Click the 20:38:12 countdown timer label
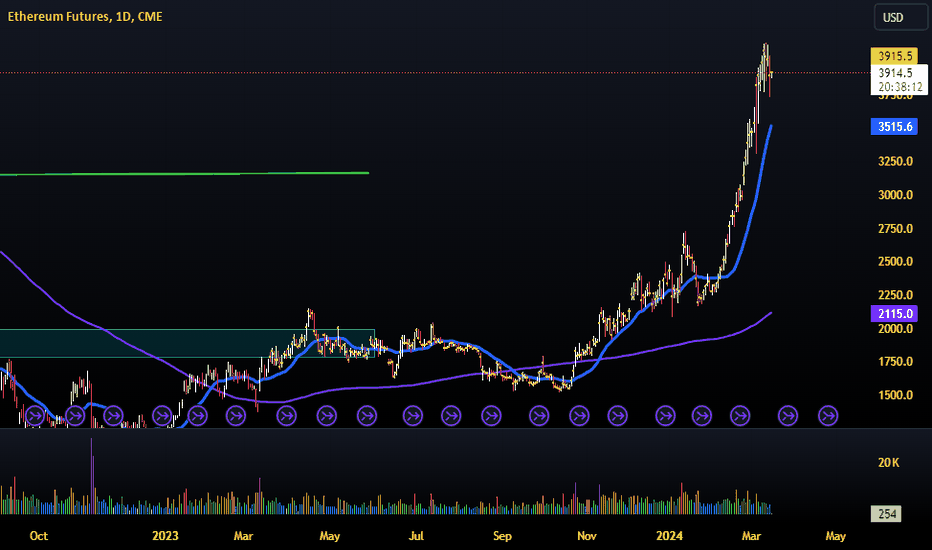Viewport: 932px width, 550px height. pyautogui.click(x=900, y=87)
